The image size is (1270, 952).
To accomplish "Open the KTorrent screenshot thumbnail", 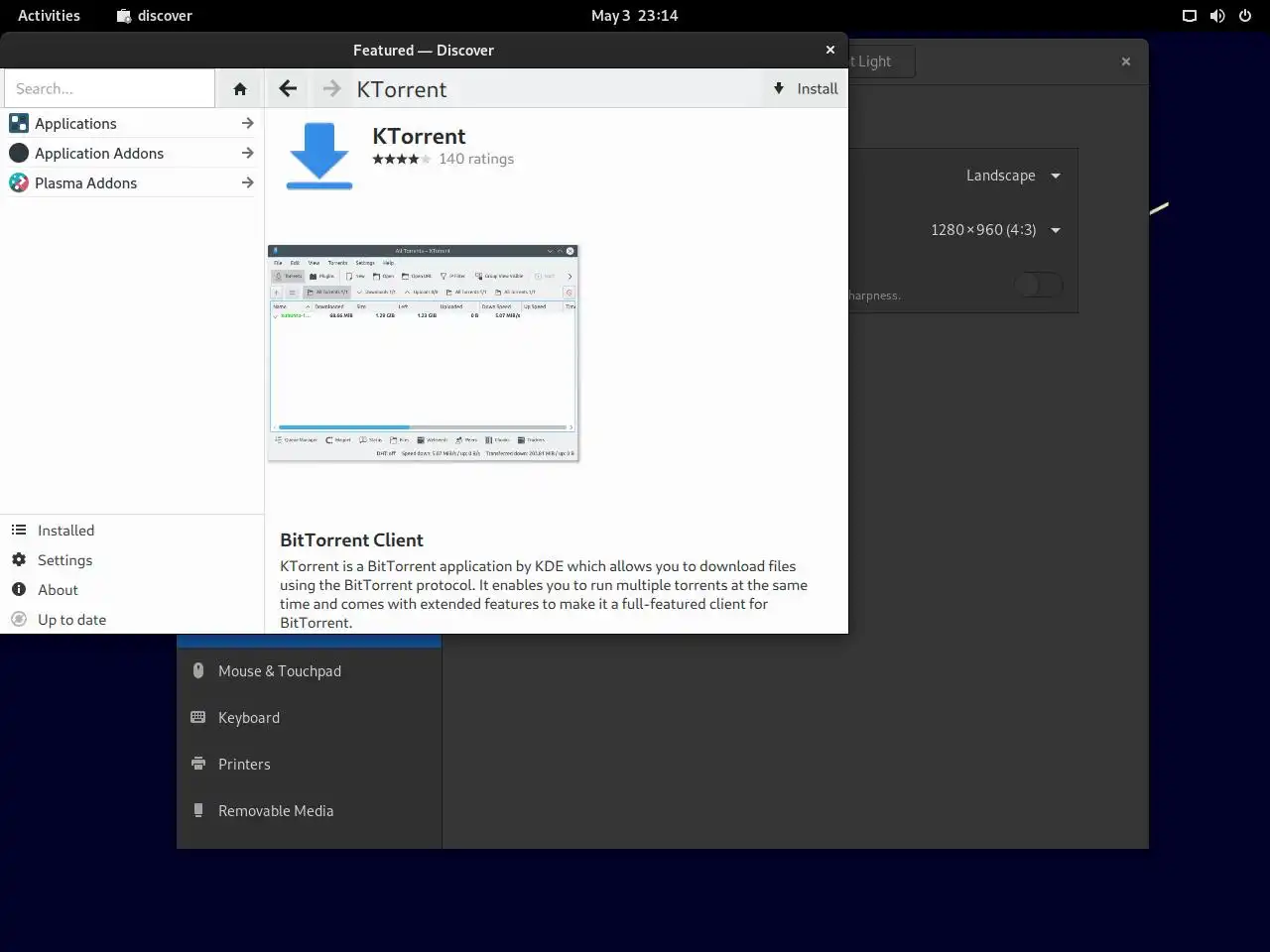I will [424, 353].
